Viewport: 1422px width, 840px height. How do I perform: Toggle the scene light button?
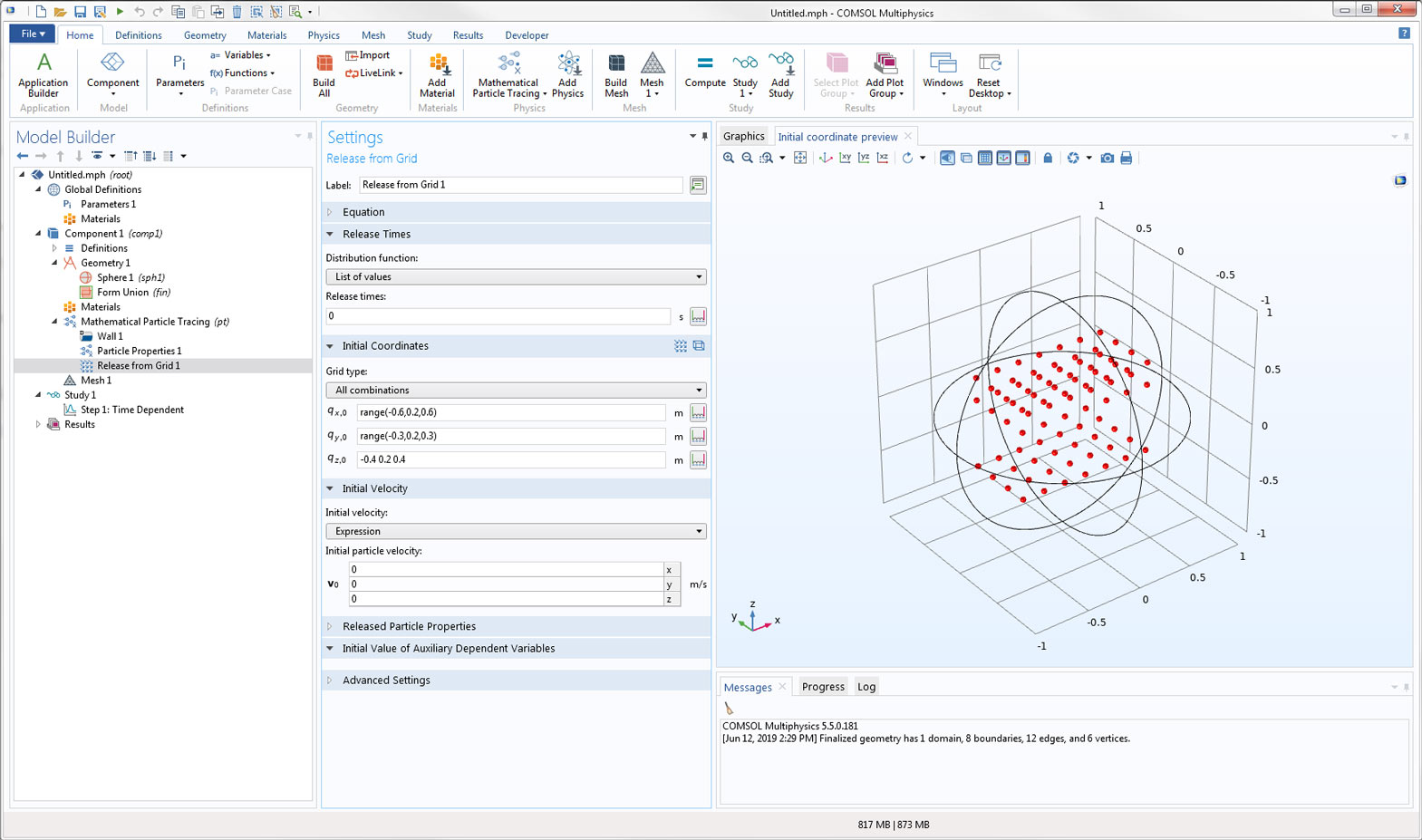coord(947,159)
